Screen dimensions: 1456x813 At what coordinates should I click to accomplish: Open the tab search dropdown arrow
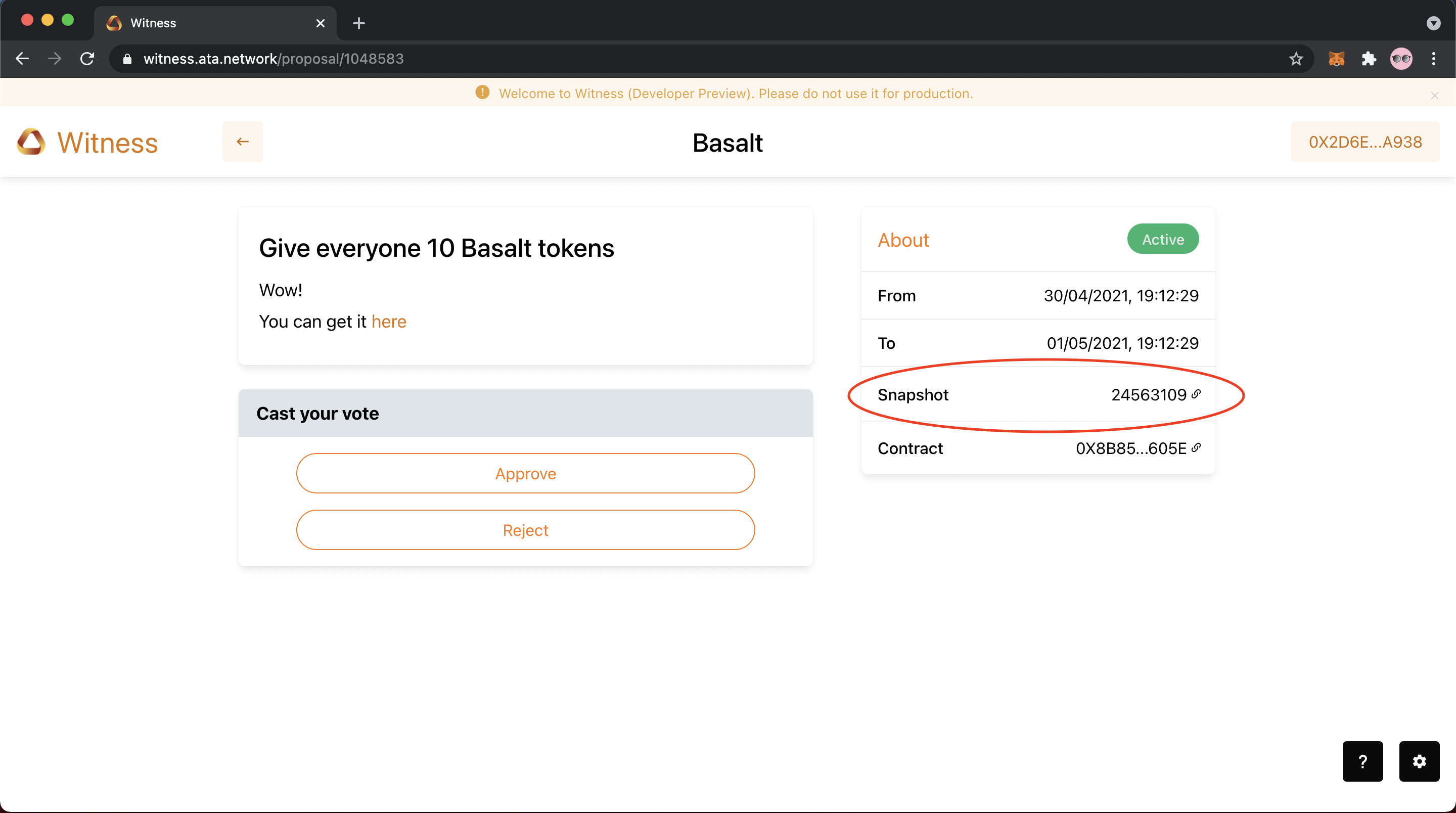pyautogui.click(x=1433, y=23)
